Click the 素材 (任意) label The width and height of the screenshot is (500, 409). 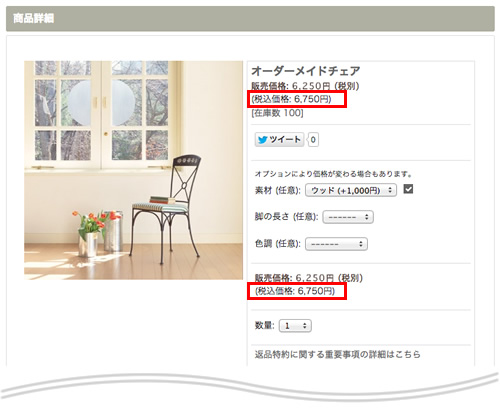coord(278,190)
